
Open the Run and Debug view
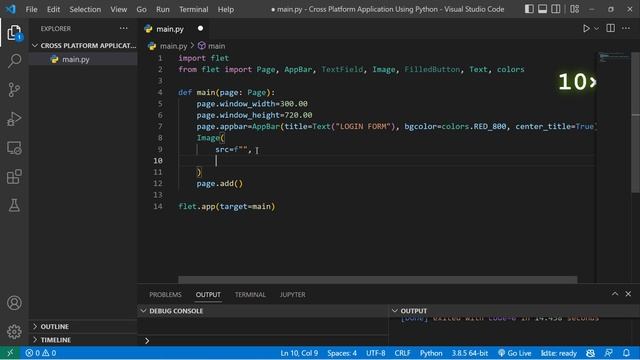[14, 119]
